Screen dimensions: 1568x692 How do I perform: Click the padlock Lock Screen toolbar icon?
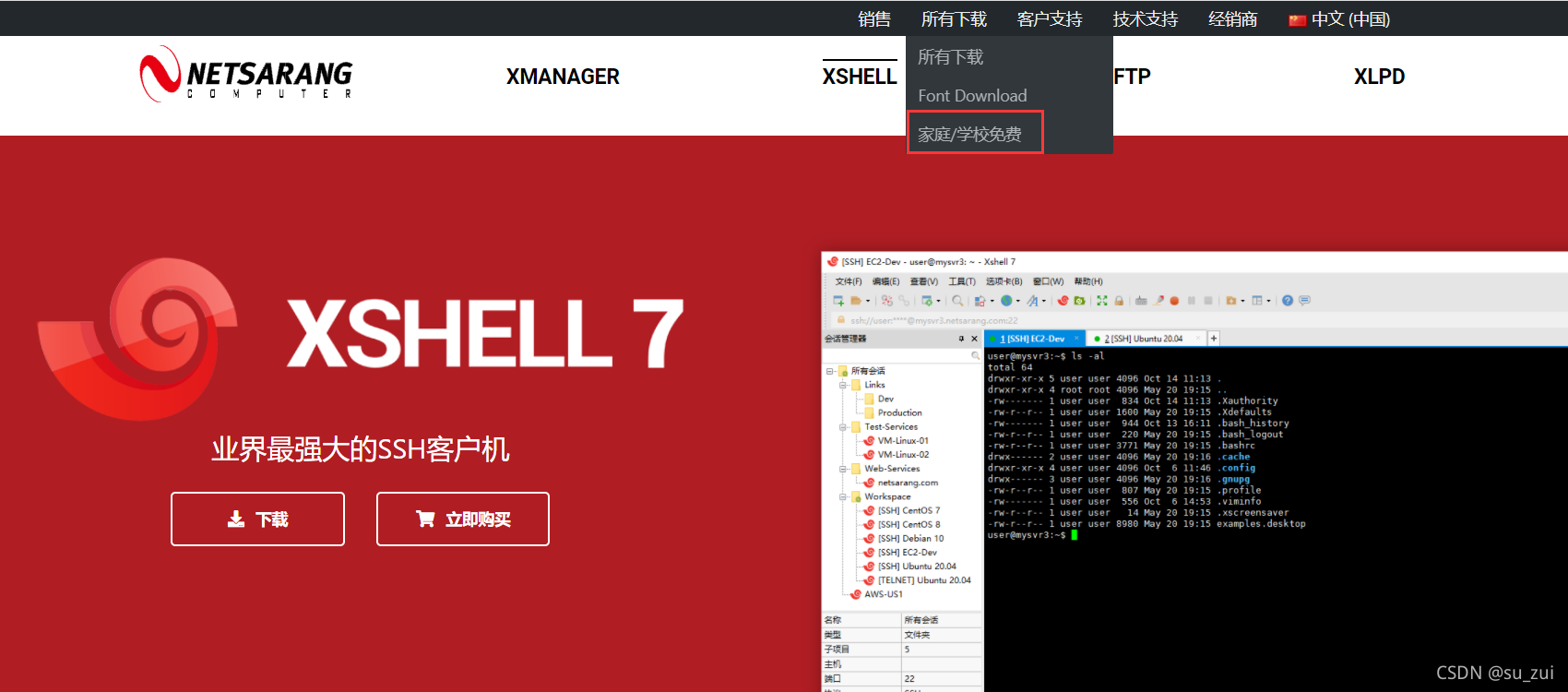(1119, 301)
